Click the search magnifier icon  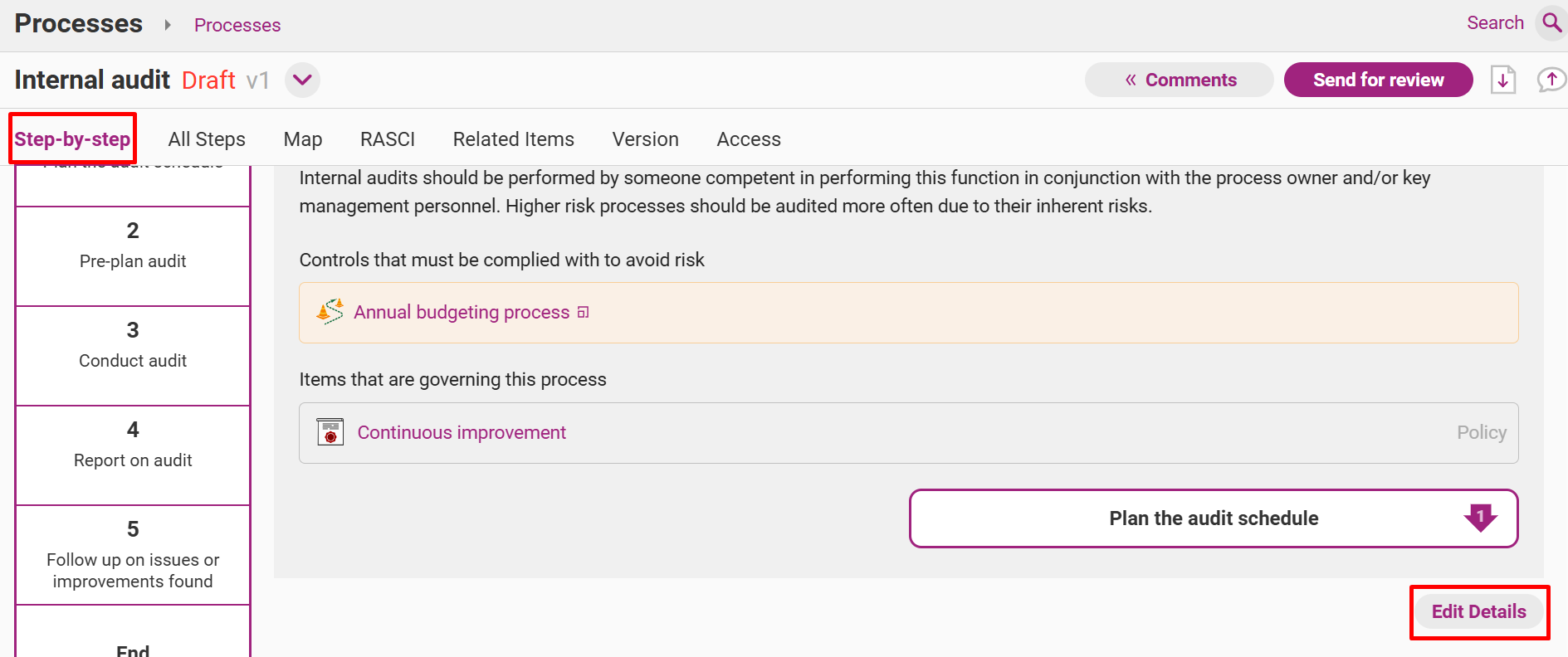click(1551, 22)
